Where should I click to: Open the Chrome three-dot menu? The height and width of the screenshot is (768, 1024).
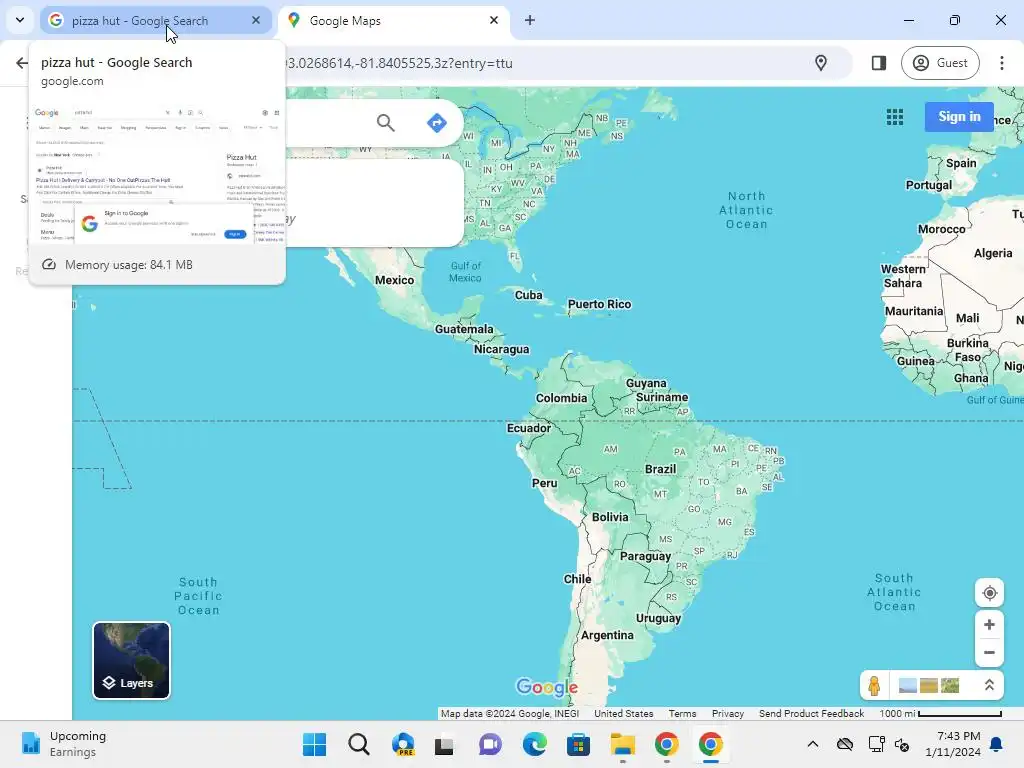click(x=1002, y=63)
